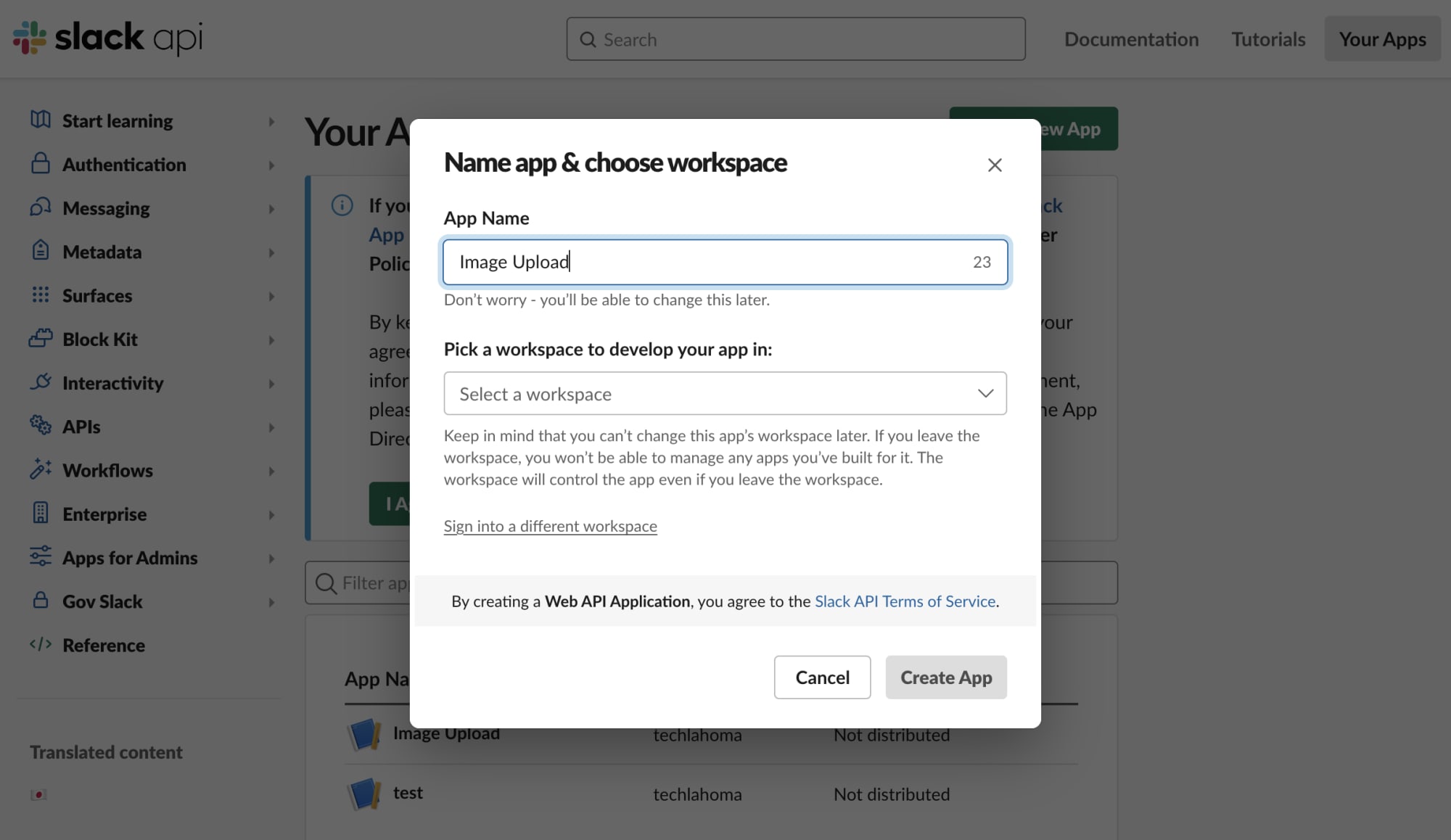Viewport: 1451px width, 840px height.
Task: Click the Authentication lock icon
Action: pos(41,164)
